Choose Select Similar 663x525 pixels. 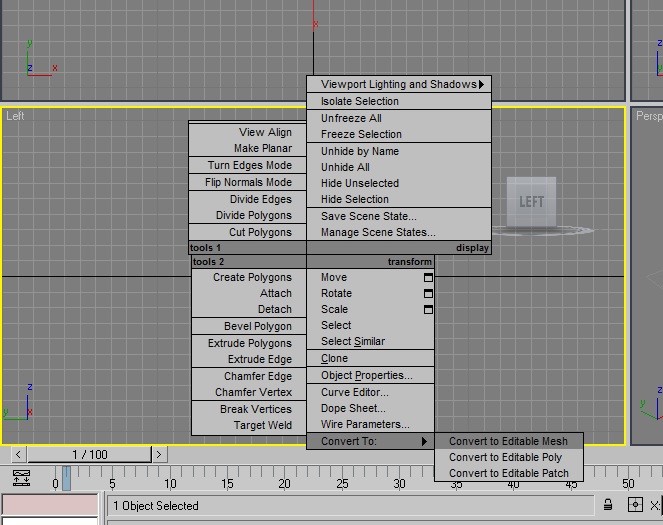(x=370, y=342)
